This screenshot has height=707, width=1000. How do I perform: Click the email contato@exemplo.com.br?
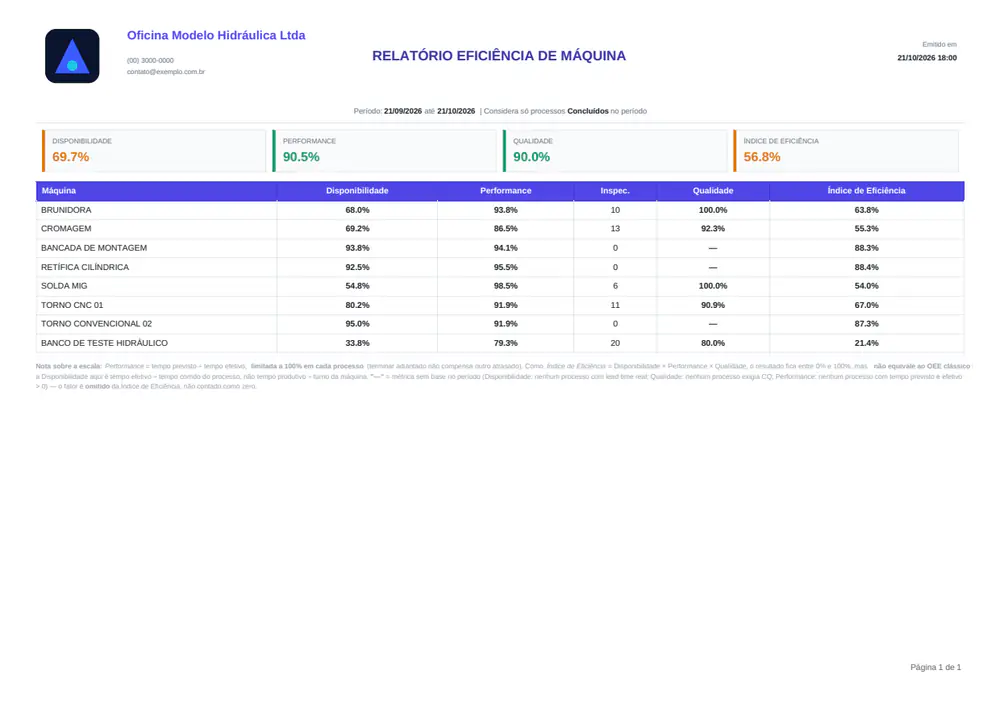[x=166, y=72]
